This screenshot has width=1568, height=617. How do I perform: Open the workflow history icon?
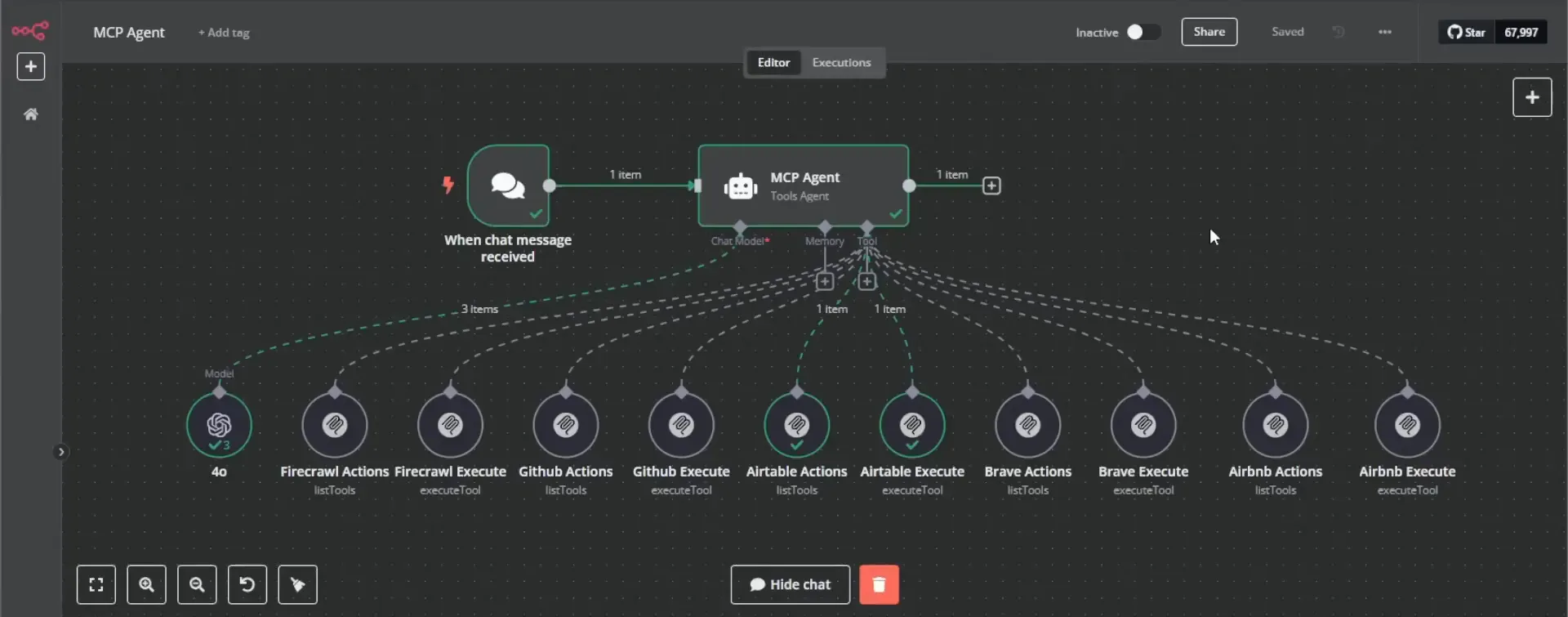pyautogui.click(x=1339, y=32)
